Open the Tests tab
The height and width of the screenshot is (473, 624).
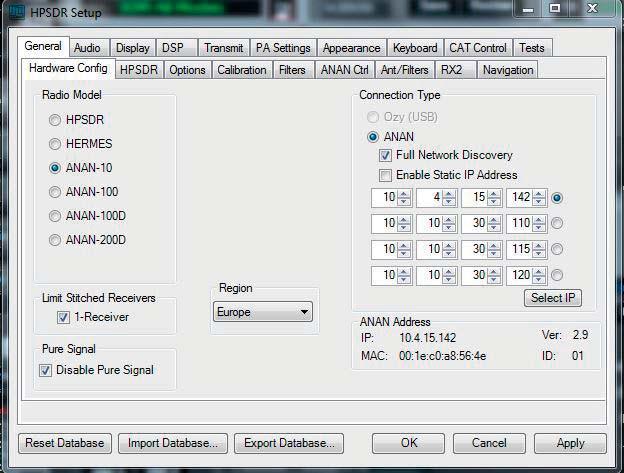(x=532, y=48)
